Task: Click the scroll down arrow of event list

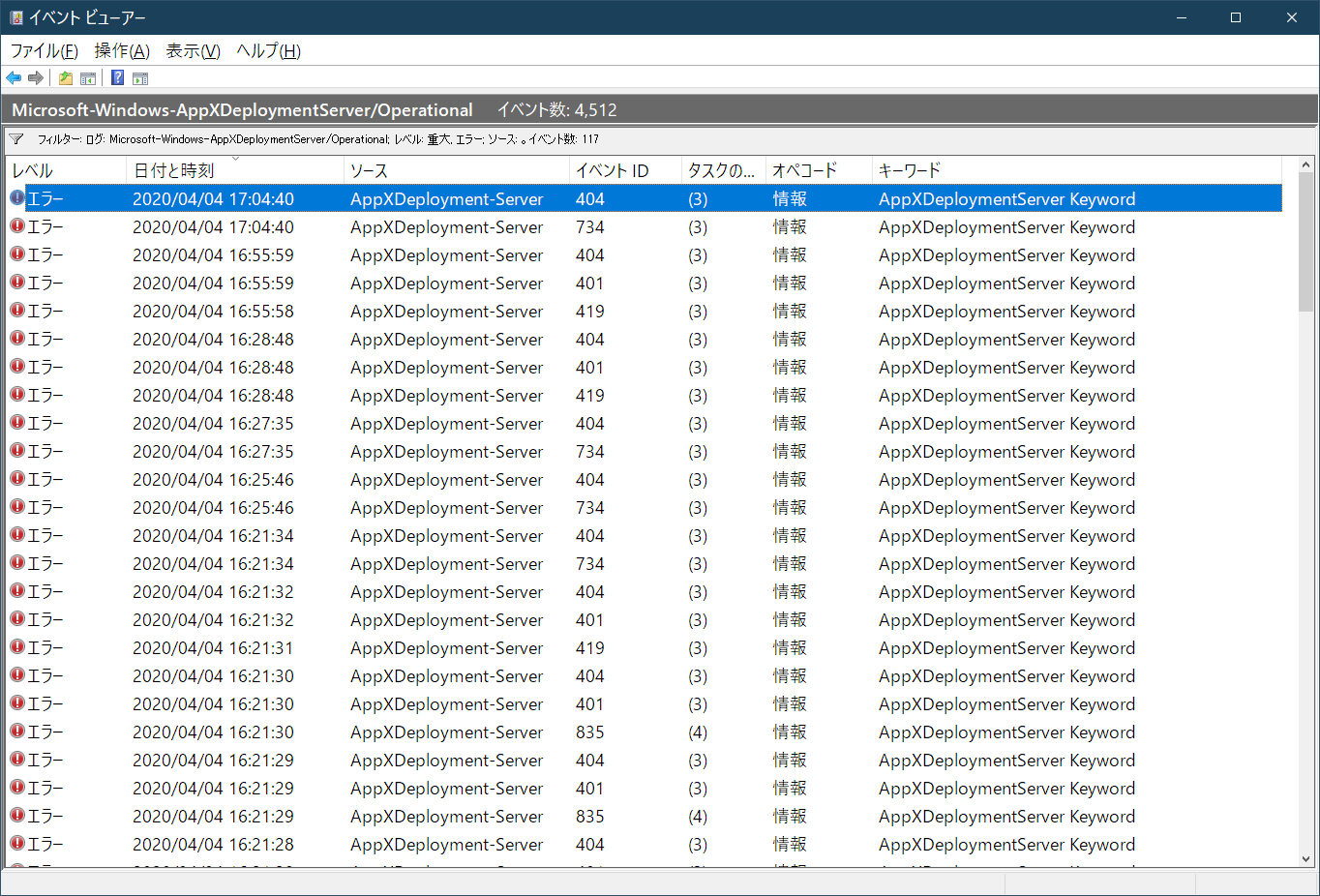Action: (1305, 858)
